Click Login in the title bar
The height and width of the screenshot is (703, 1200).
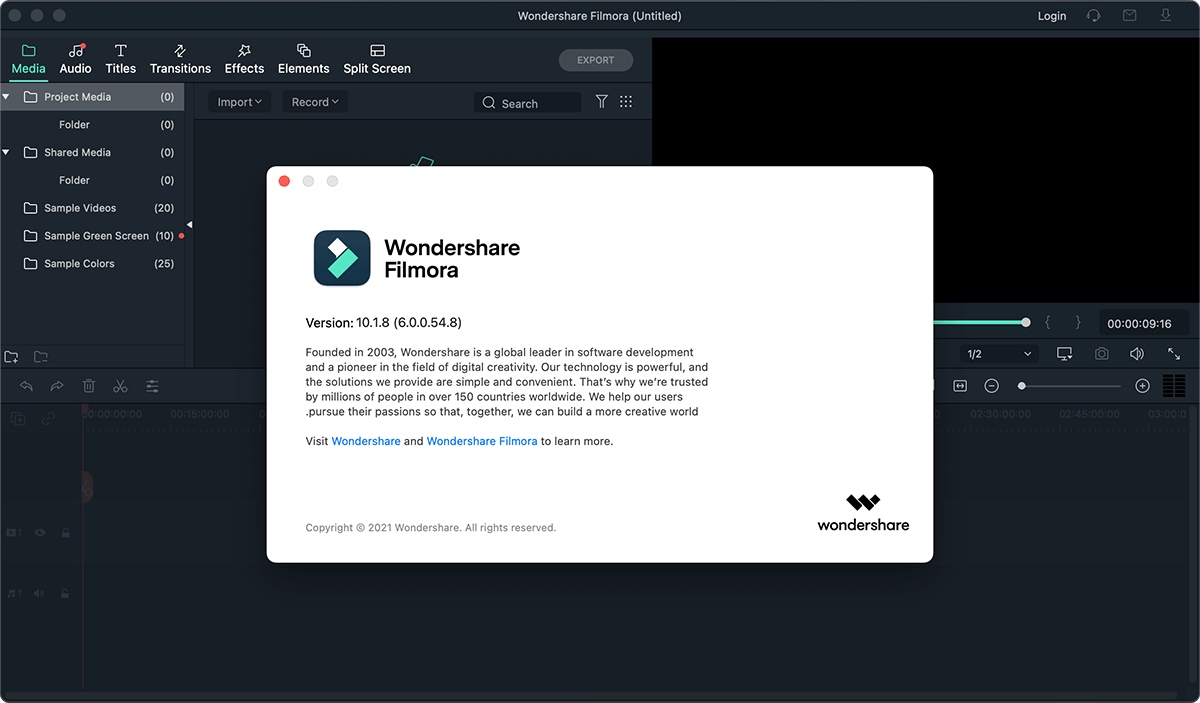tap(1052, 16)
